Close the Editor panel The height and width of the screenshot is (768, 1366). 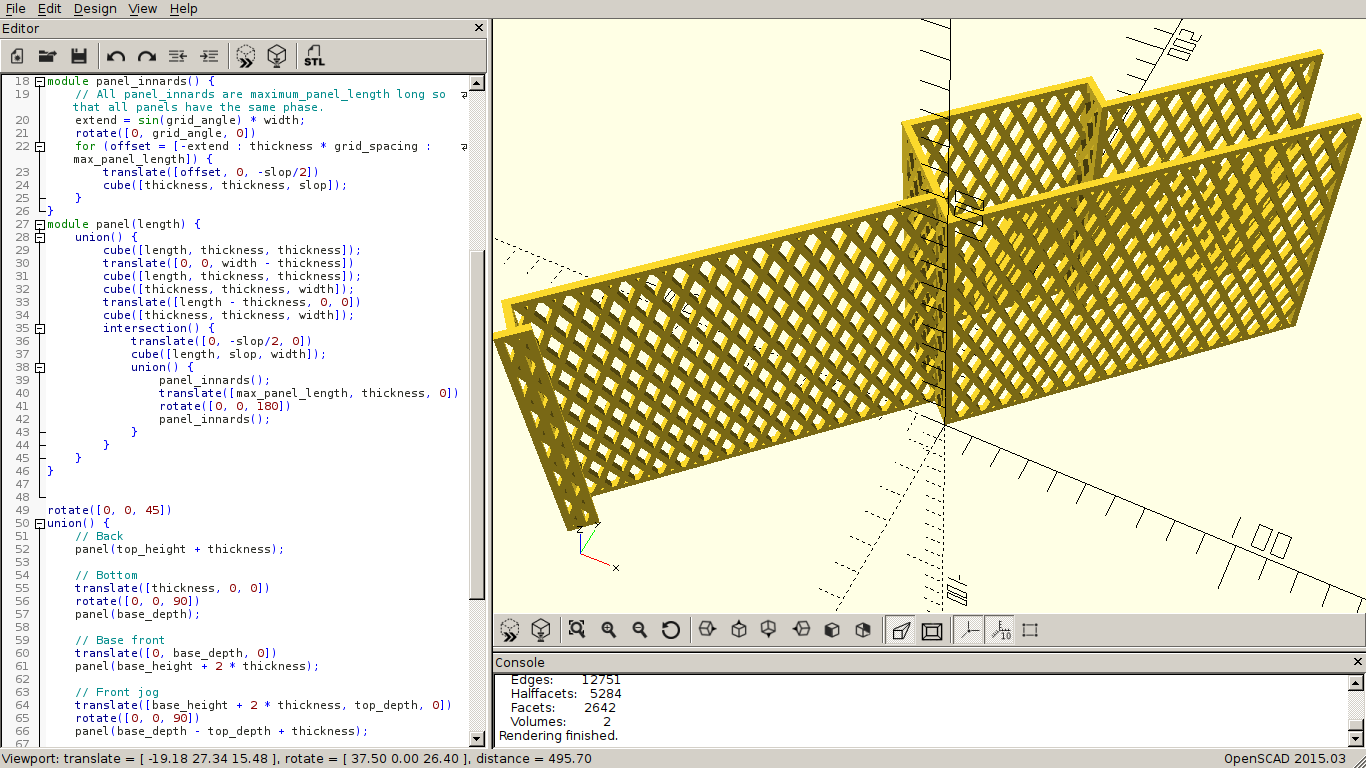(x=479, y=28)
